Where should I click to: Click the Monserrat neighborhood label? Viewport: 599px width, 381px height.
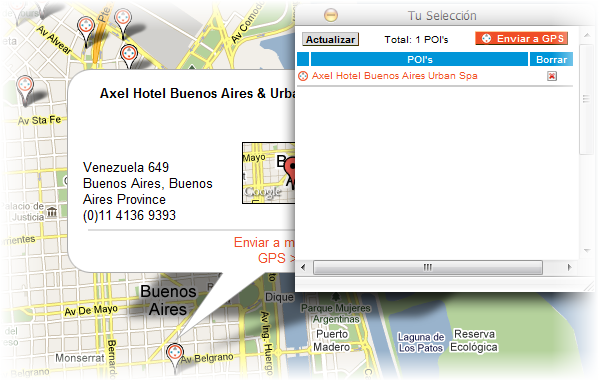pyautogui.click(x=79, y=358)
